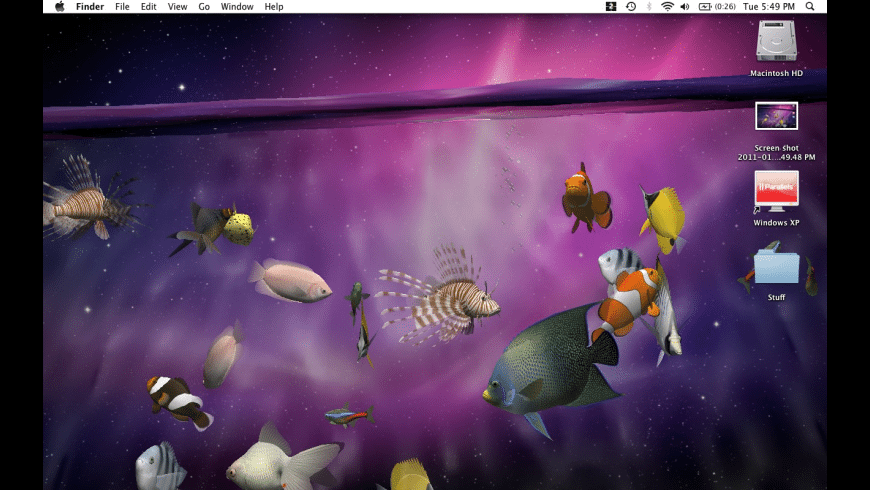
Task: Click the Bluetooth status icon
Action: pyautogui.click(x=649, y=7)
